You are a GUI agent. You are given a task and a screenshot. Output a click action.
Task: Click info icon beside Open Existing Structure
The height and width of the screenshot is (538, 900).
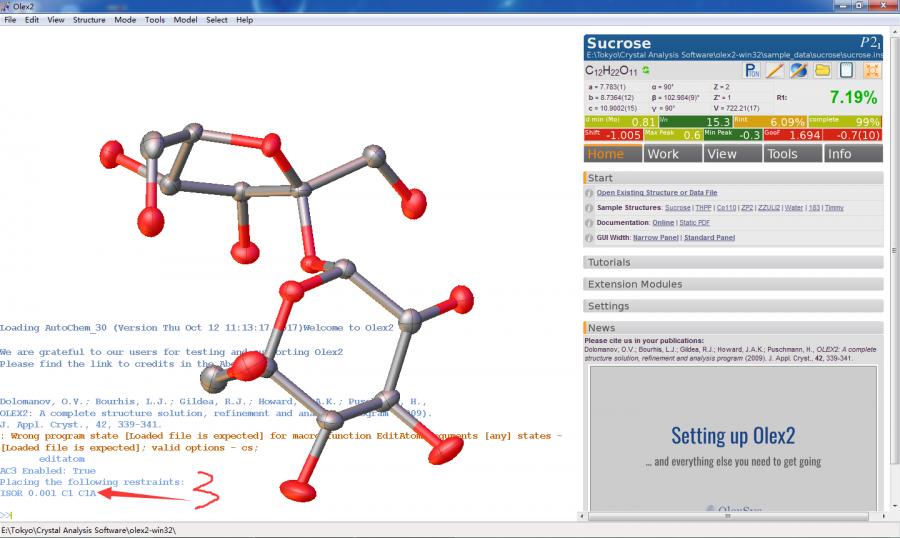click(x=589, y=193)
